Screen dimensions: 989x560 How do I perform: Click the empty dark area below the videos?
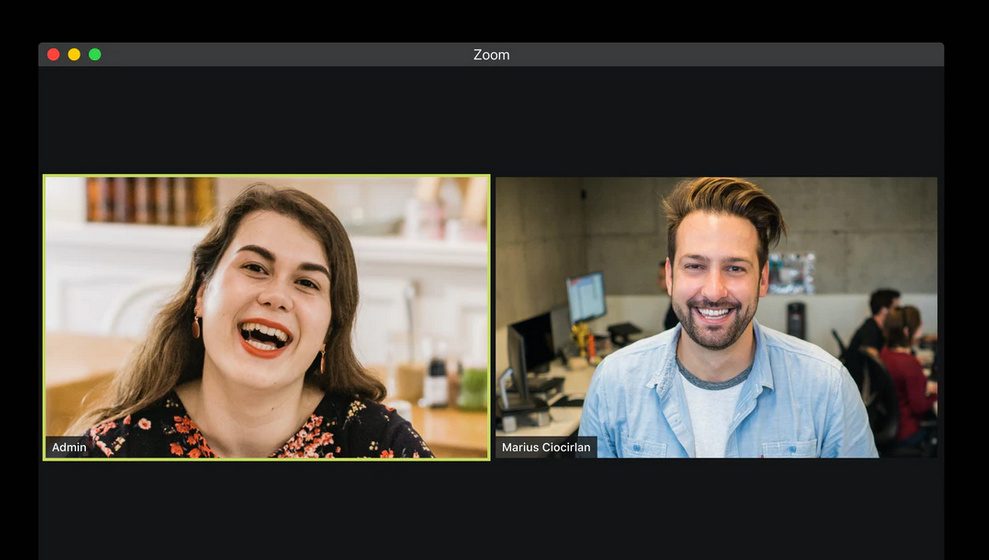pyautogui.click(x=491, y=510)
